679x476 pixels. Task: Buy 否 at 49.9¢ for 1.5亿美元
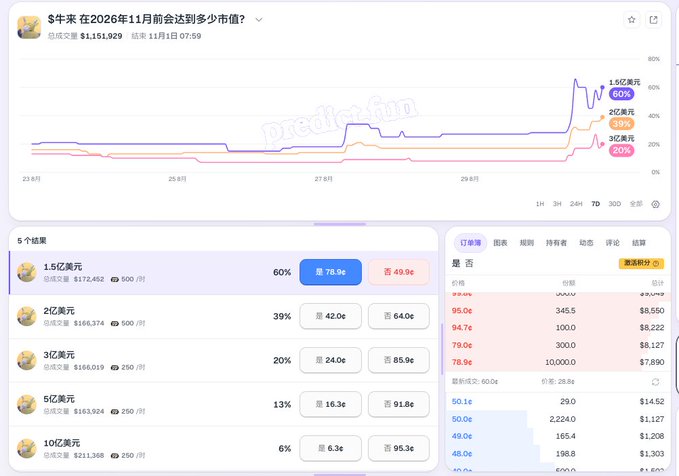coord(399,272)
